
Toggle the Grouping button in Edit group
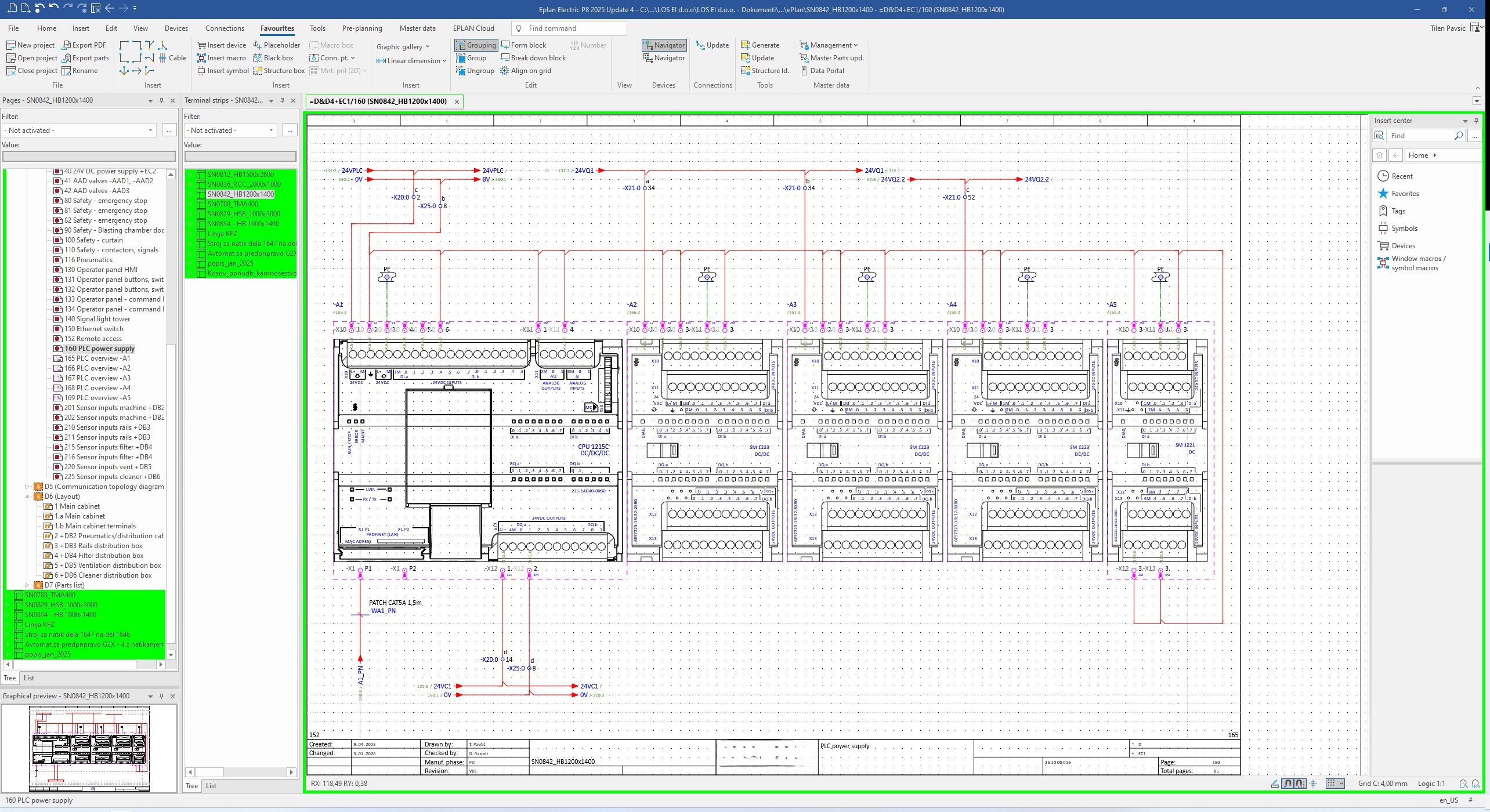476,45
